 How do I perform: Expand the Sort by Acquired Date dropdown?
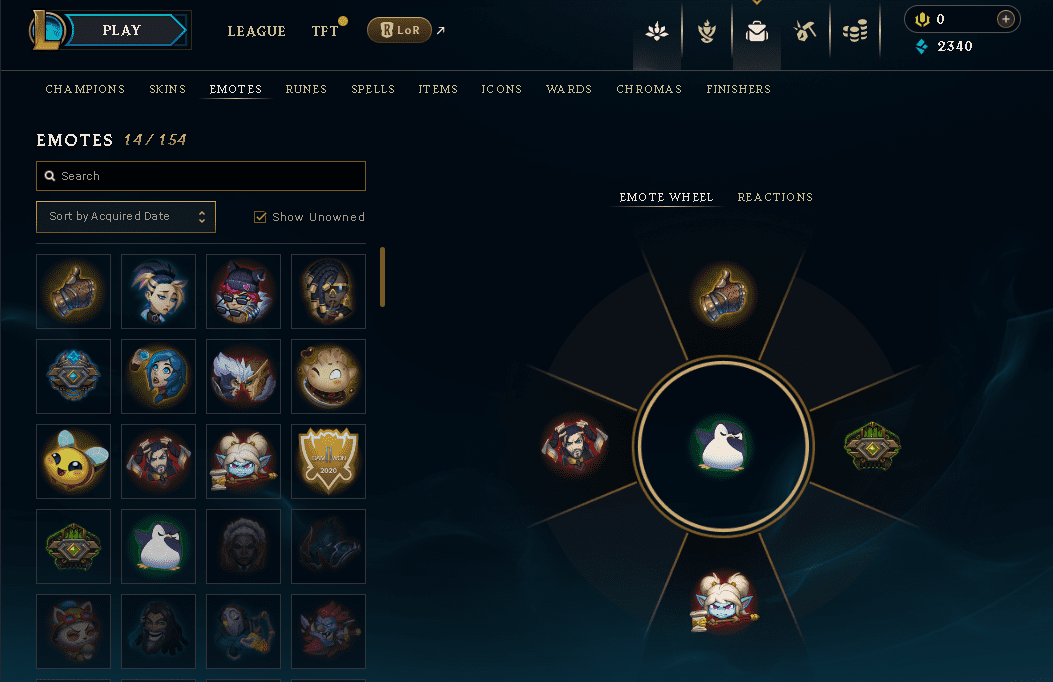pos(126,217)
